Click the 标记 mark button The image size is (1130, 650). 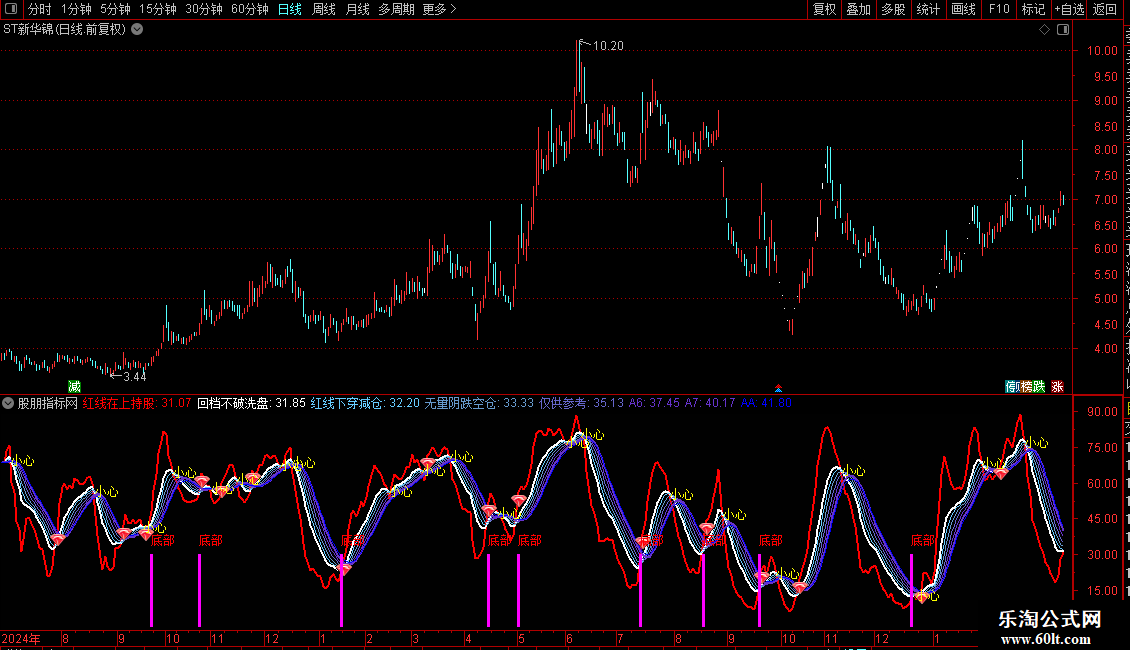pos(1033,9)
